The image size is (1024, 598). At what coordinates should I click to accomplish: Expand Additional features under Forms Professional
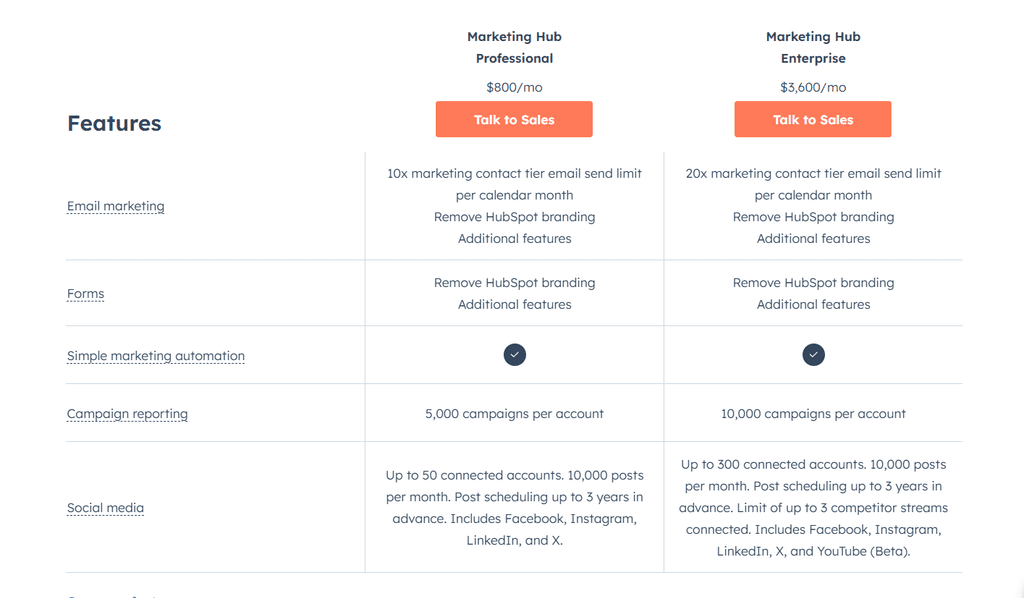514,304
